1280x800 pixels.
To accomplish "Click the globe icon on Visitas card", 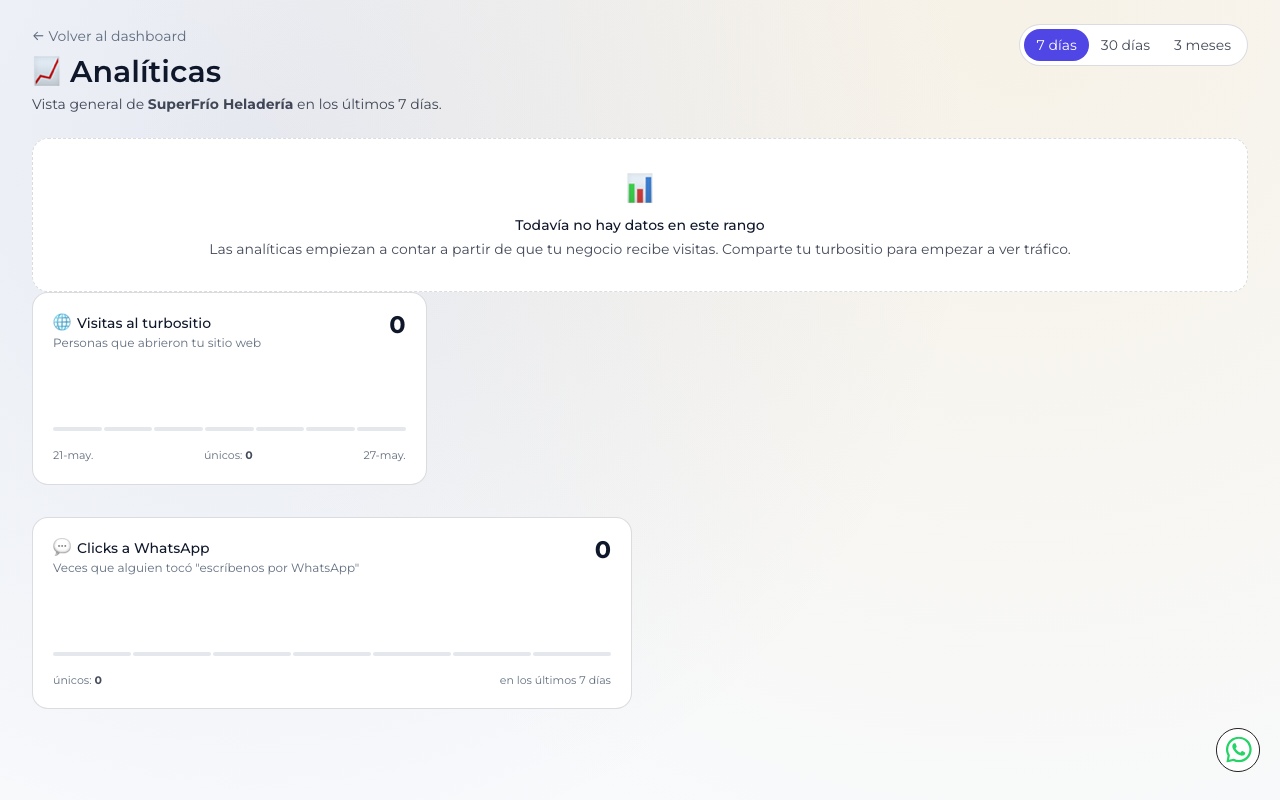I will (62, 322).
